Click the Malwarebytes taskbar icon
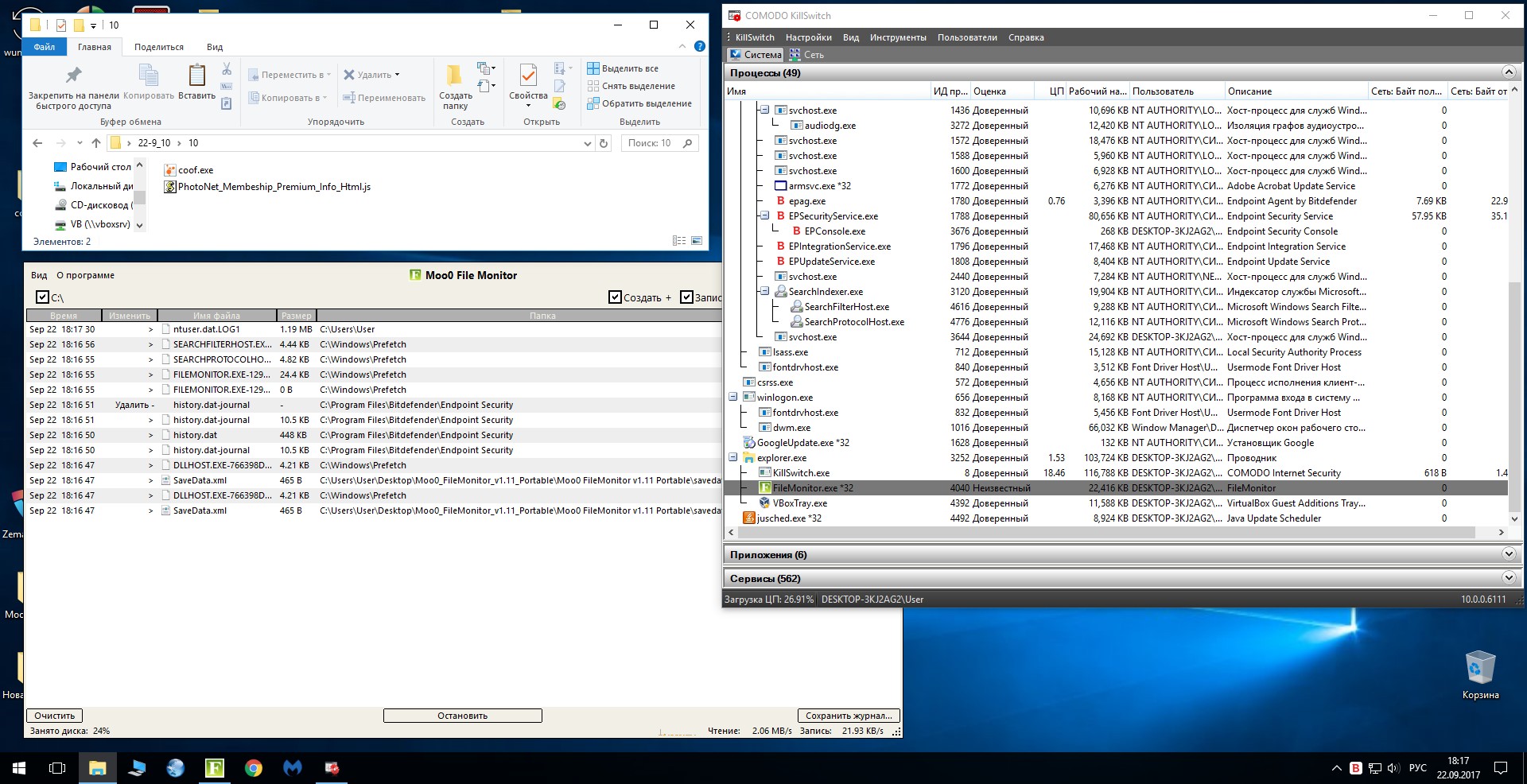This screenshot has height=784, width=1527. [x=293, y=767]
